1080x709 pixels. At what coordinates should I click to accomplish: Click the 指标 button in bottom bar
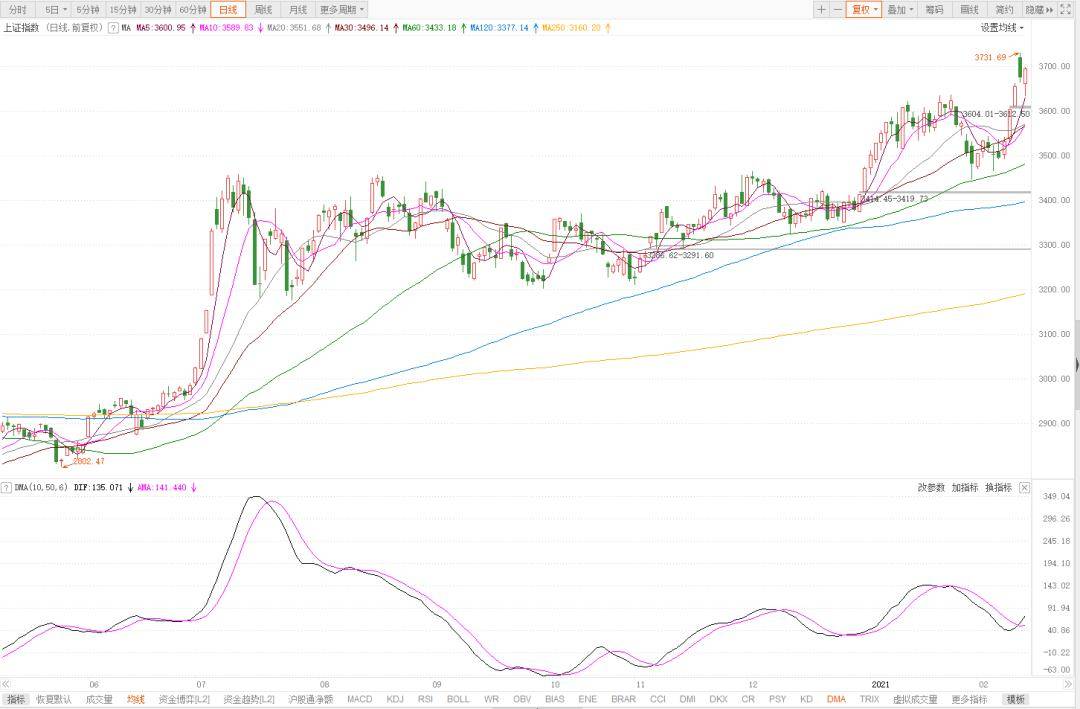coord(16,699)
